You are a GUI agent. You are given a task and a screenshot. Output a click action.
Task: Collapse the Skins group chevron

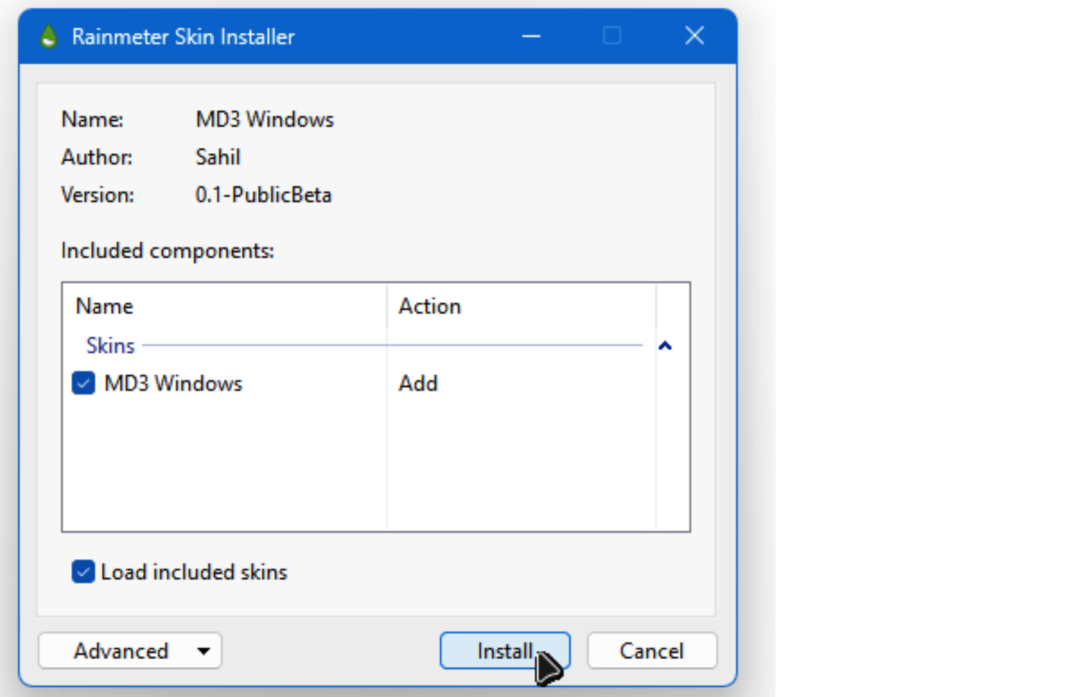tap(665, 346)
